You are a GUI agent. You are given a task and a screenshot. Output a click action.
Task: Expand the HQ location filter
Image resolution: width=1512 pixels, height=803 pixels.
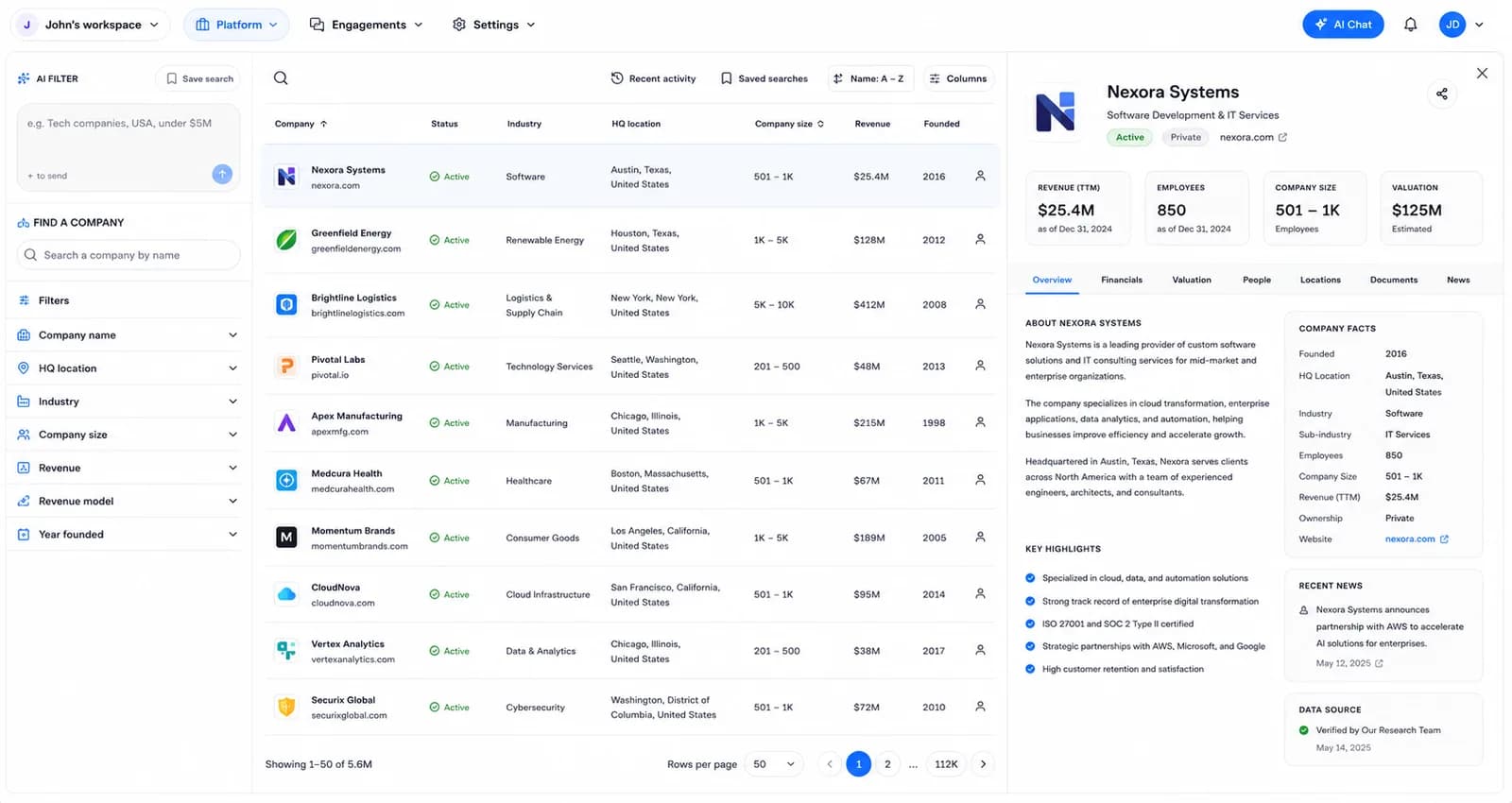click(128, 368)
